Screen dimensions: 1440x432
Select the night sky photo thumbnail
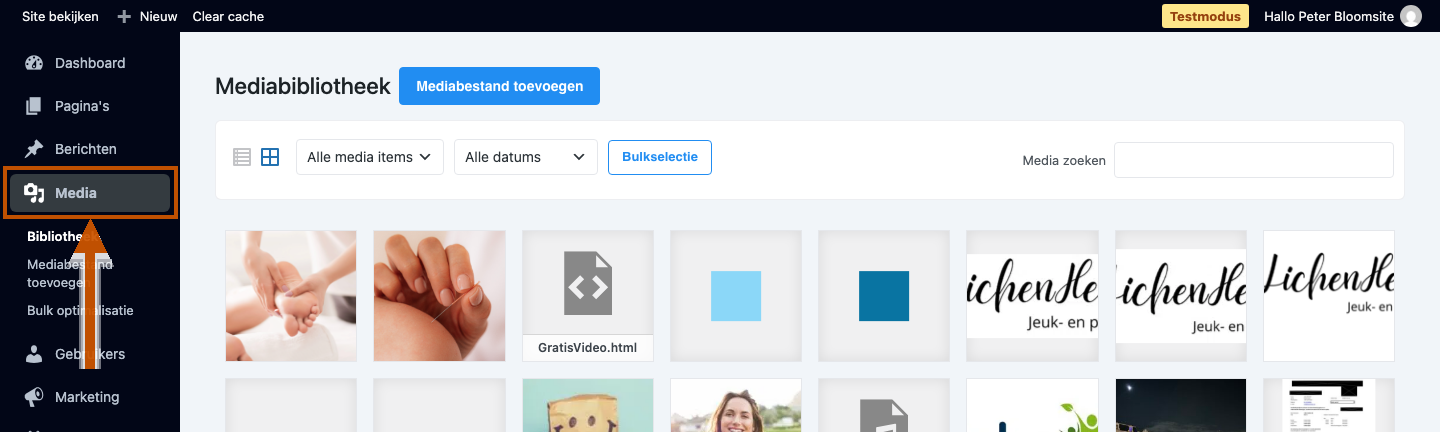(1181, 405)
